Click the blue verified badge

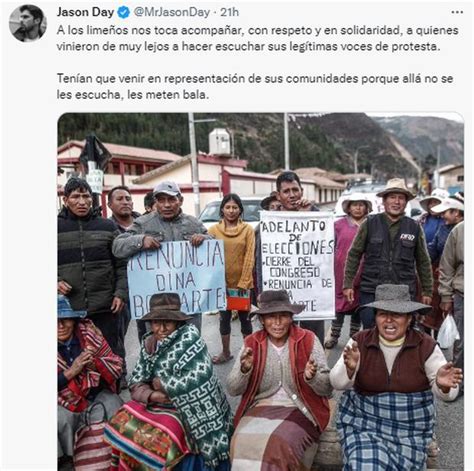click(x=124, y=12)
